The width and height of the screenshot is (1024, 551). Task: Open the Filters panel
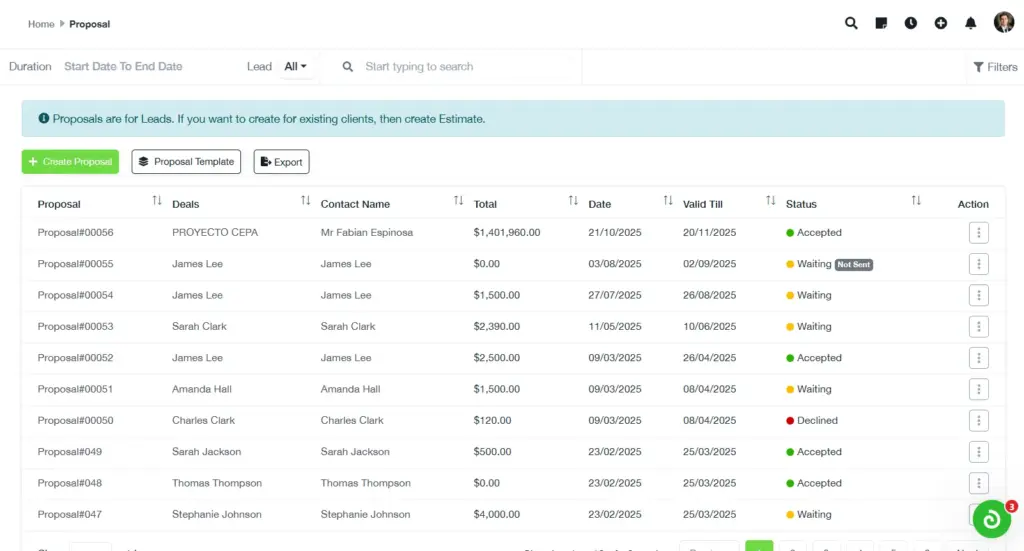[994, 67]
